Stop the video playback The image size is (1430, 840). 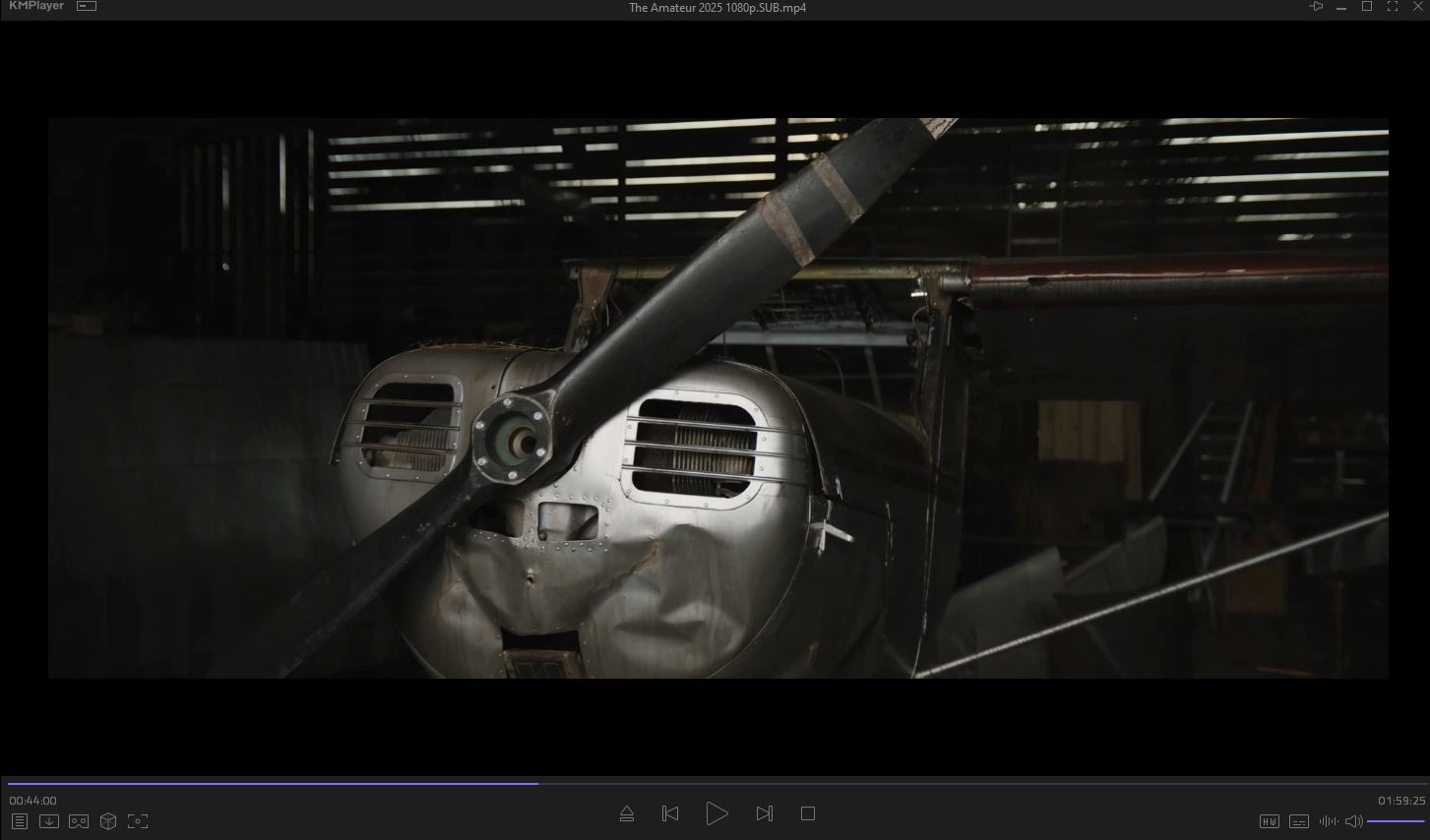[x=808, y=813]
